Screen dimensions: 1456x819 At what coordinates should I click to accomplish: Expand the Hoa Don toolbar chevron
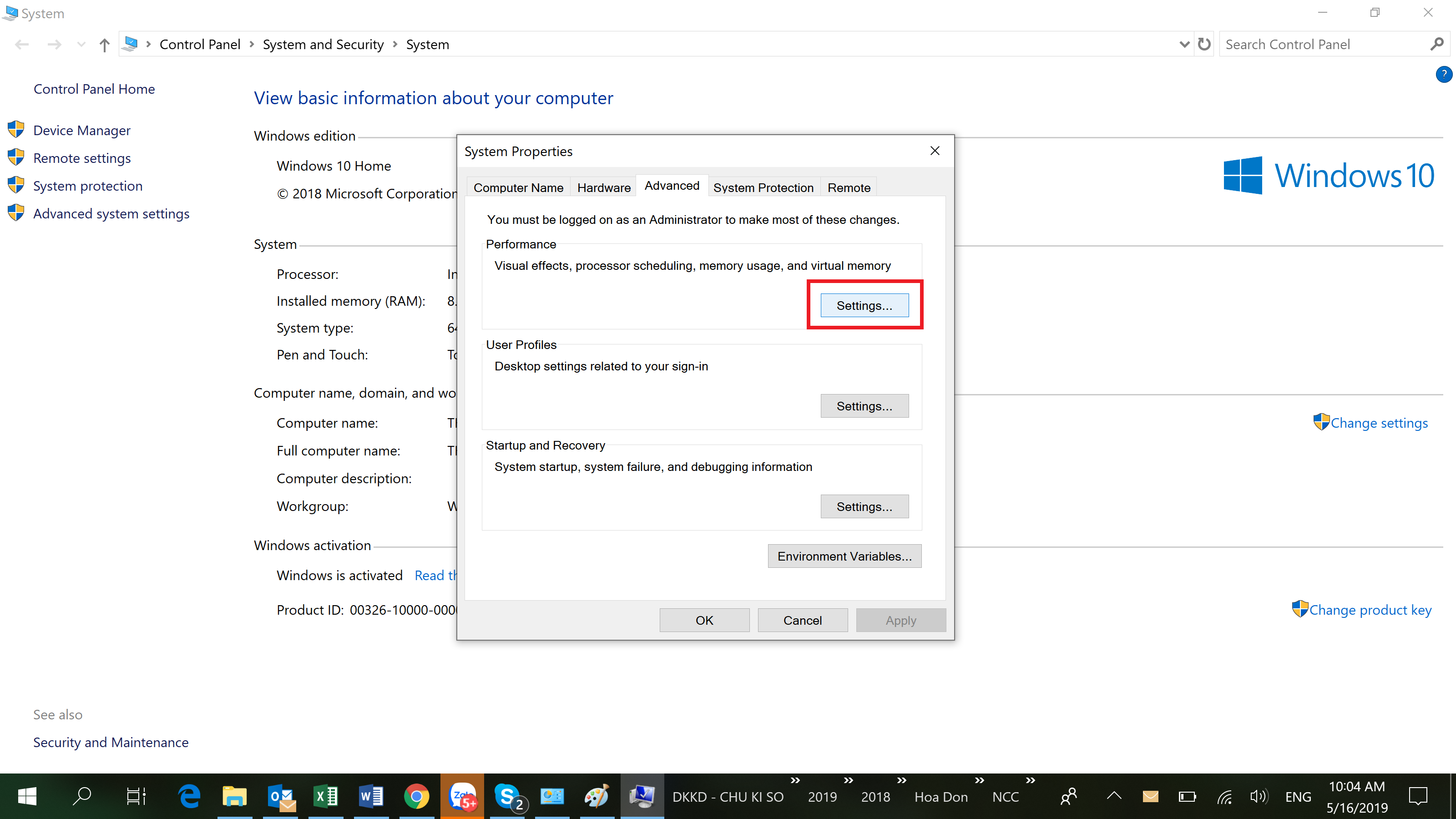[980, 781]
